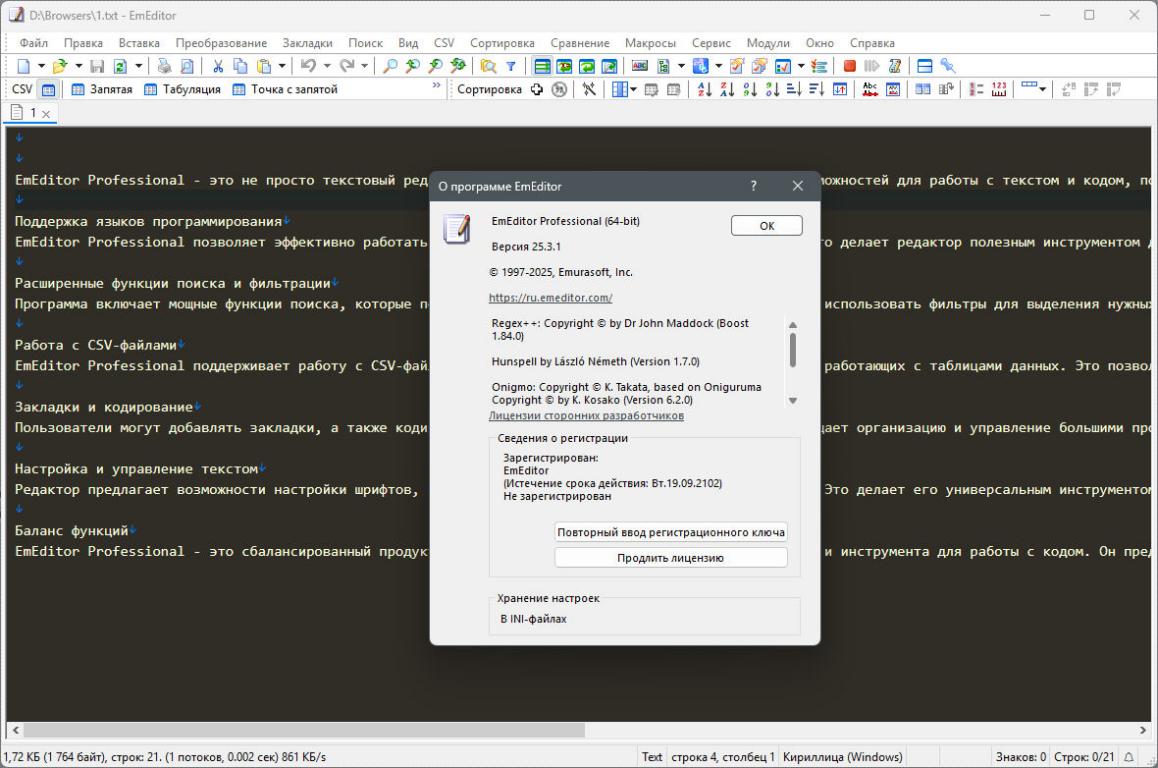Expand the New file dropdown arrow

click(42, 66)
